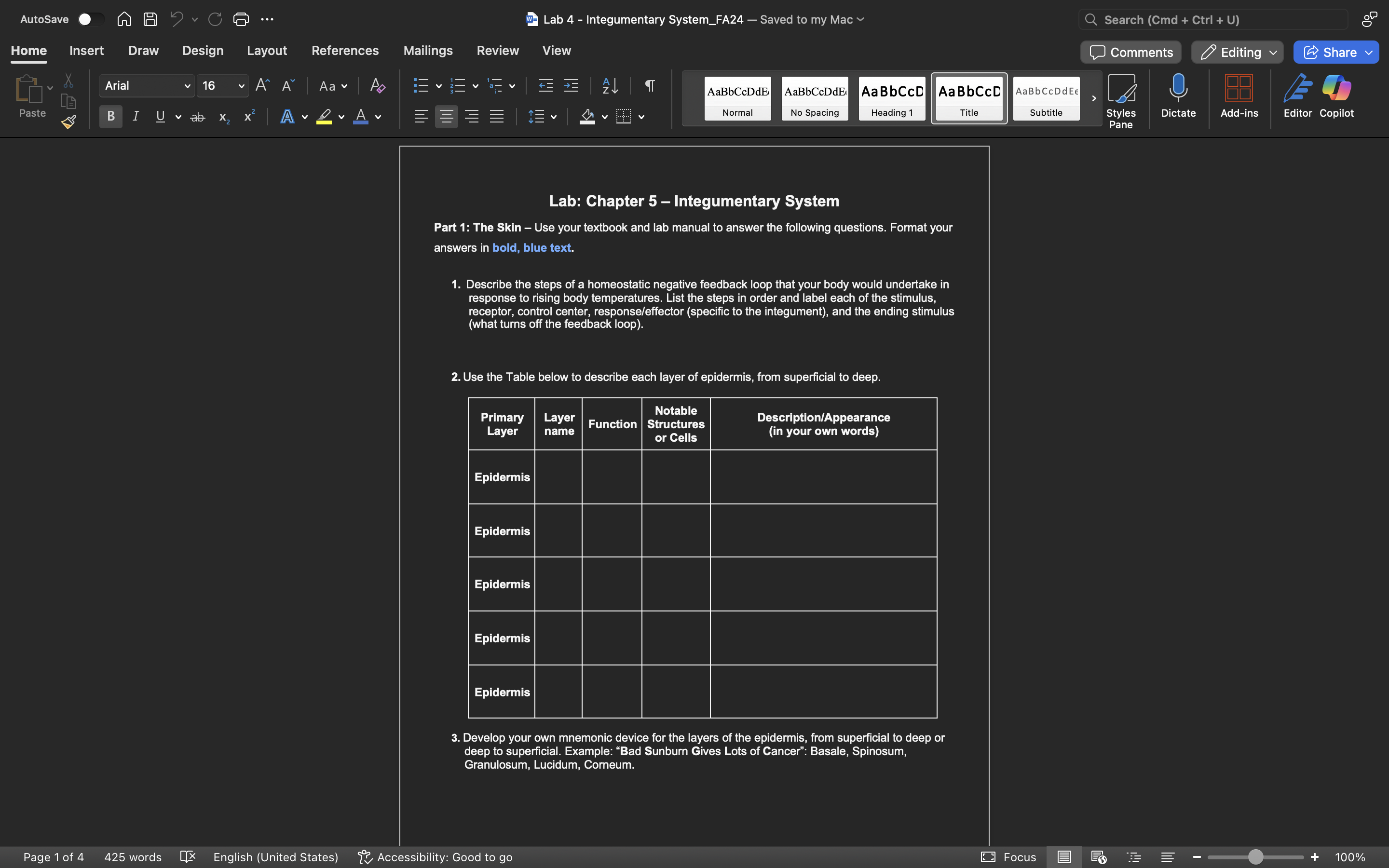Expand the font size dropdown
Viewport: 1389px width, 868px height.
coord(241,86)
